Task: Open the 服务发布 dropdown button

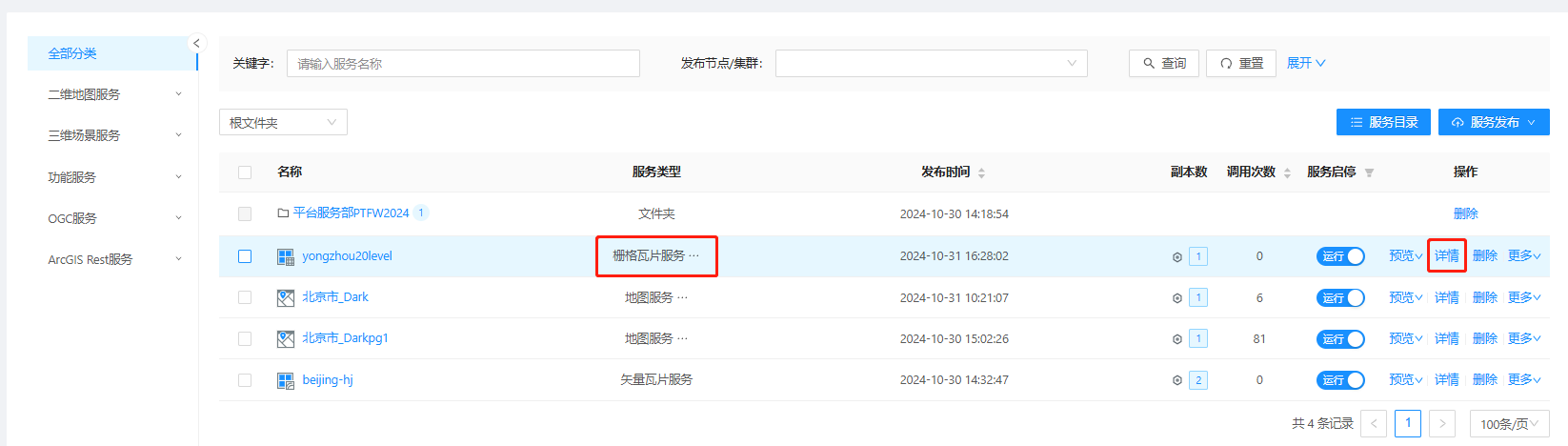Action: [1494, 122]
